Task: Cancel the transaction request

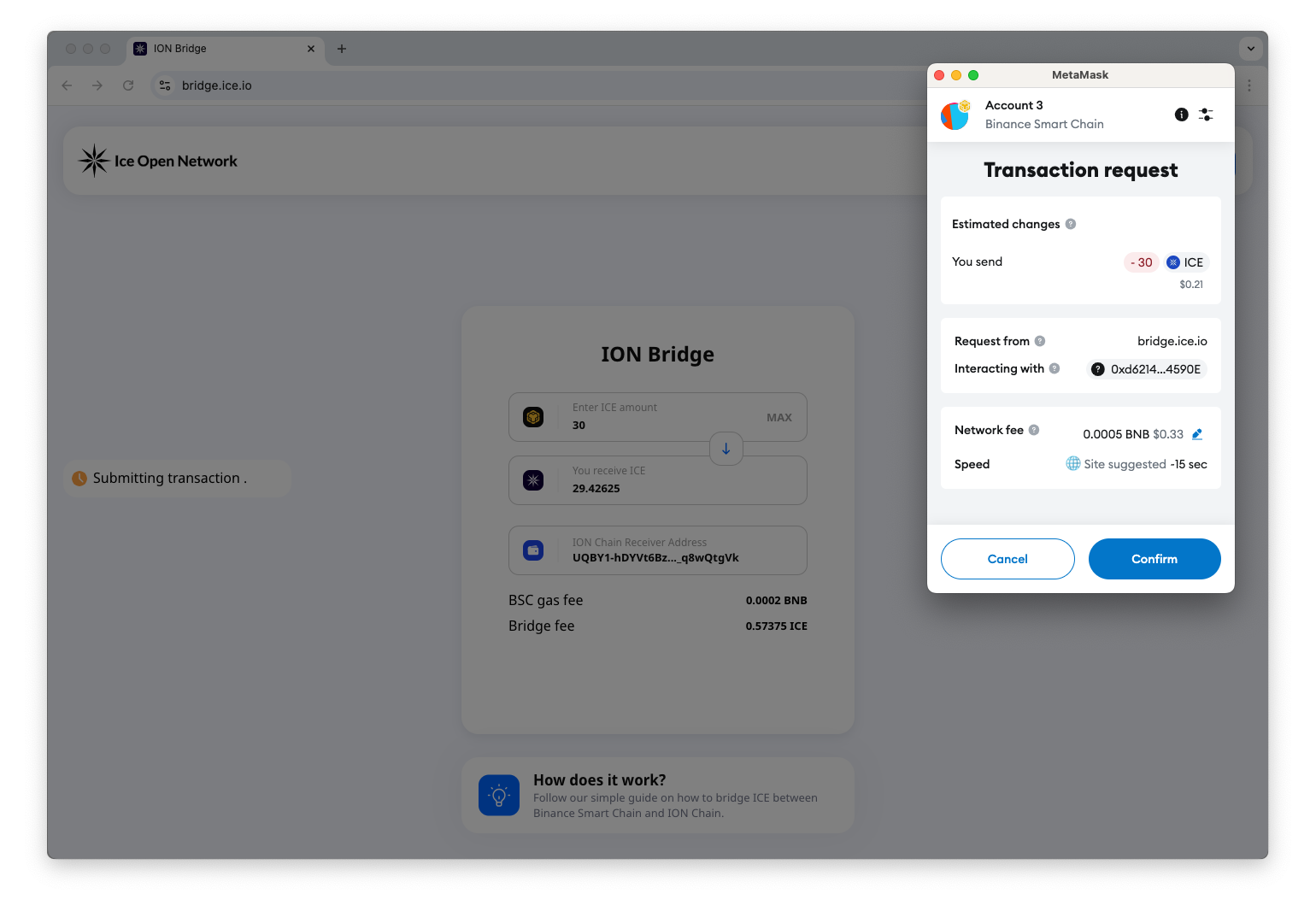Action: (1008, 559)
